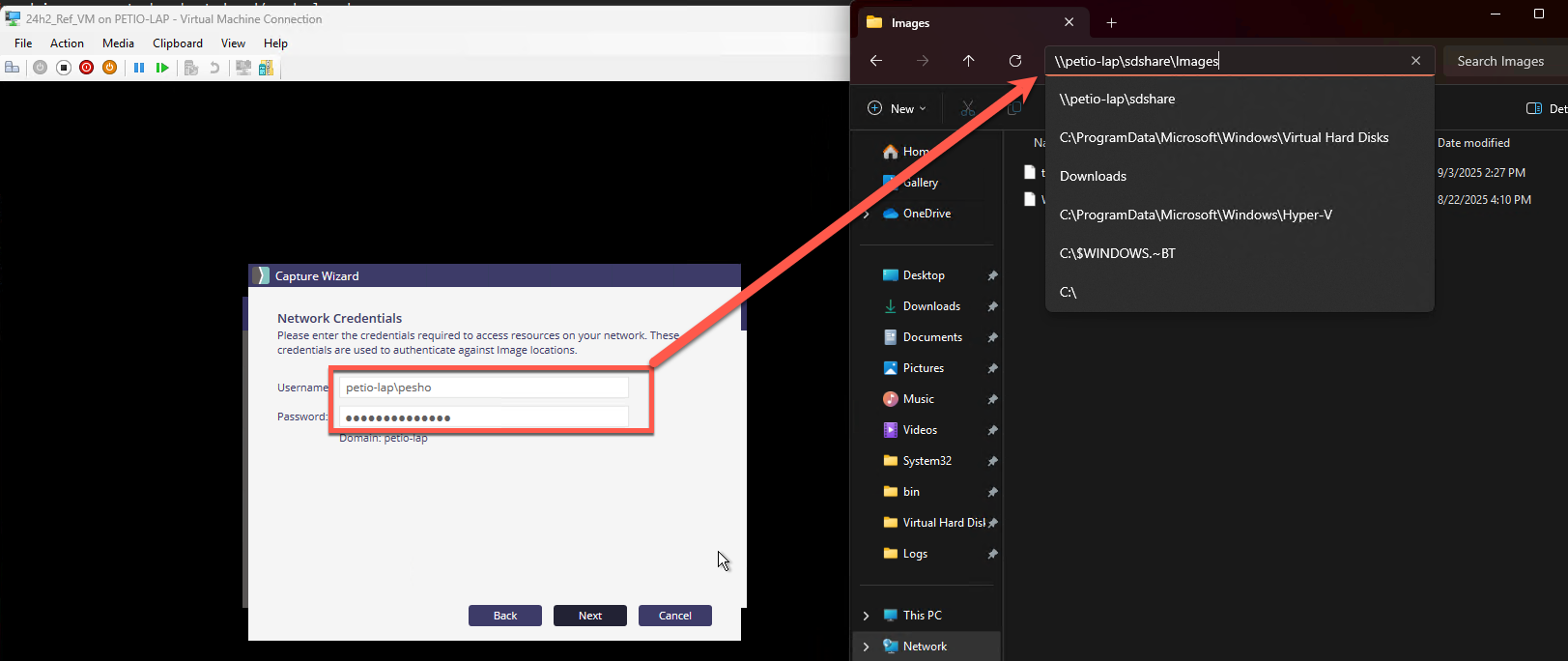Go back in File Explorer
This screenshot has width=1568, height=661.
point(876,61)
